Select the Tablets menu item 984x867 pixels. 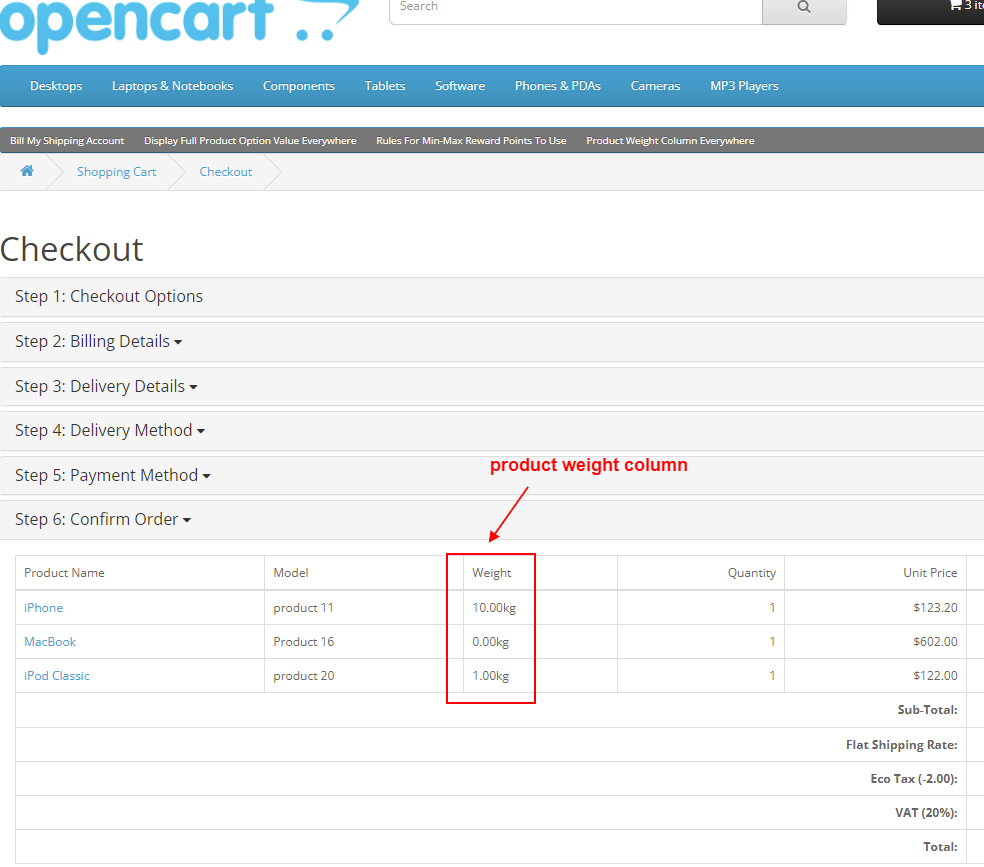click(x=385, y=86)
